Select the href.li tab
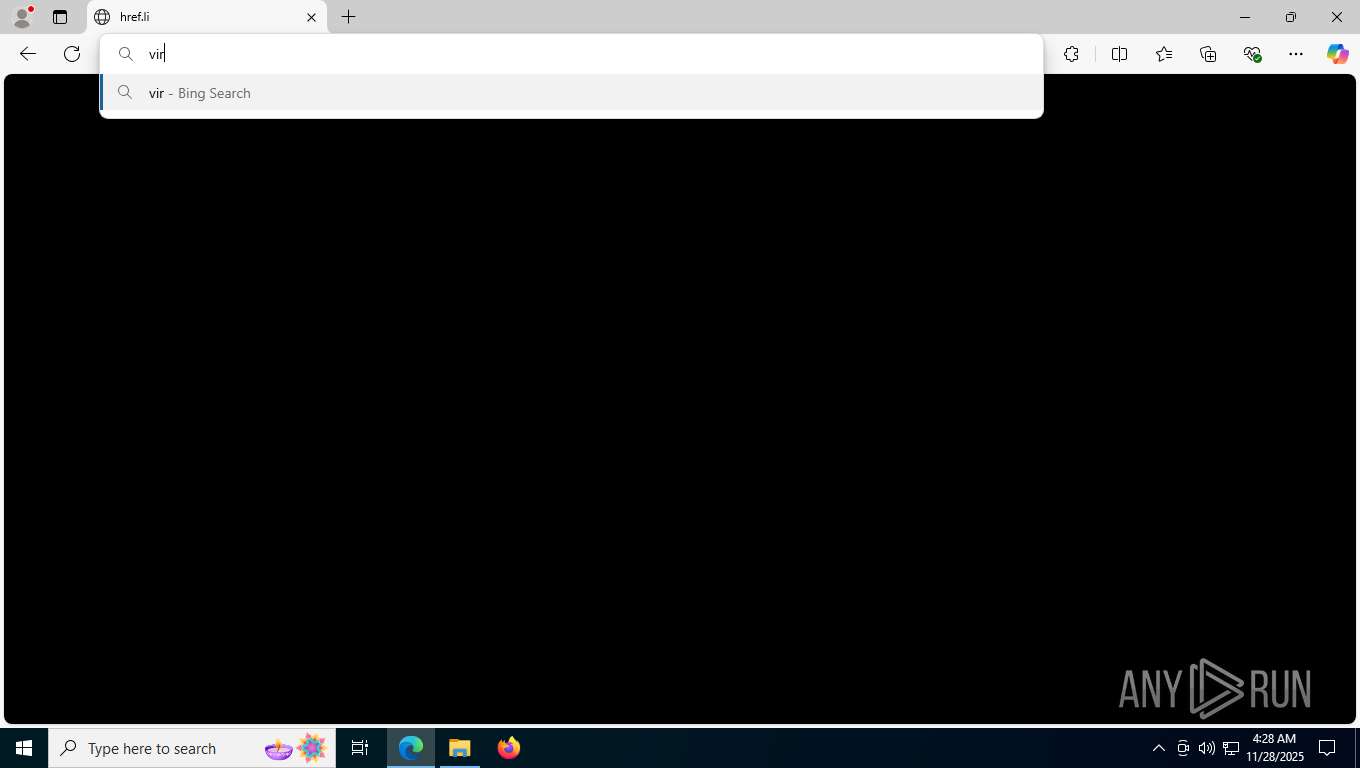1360x768 pixels. pyautogui.click(x=207, y=17)
